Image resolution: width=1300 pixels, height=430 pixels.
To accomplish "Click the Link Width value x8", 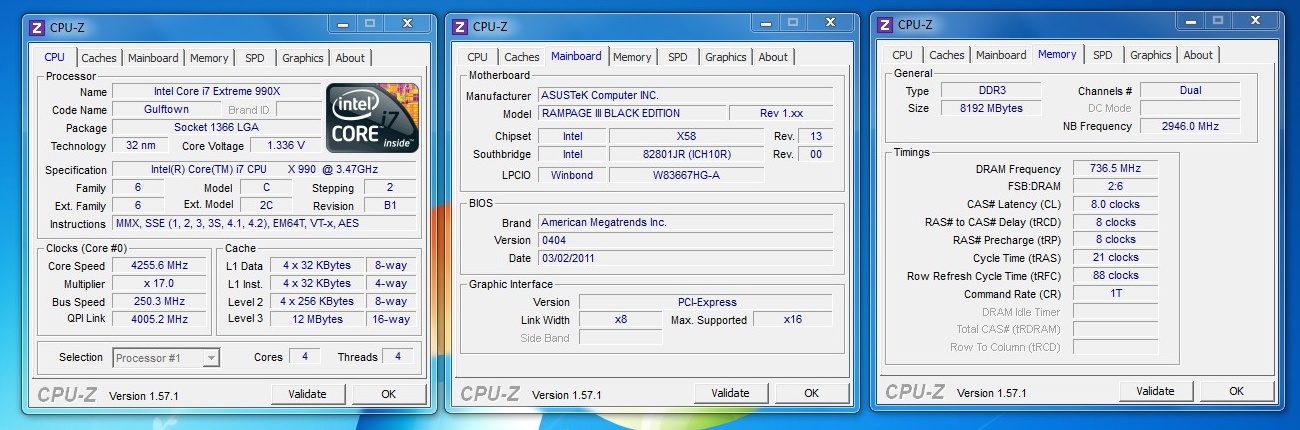I will point(621,320).
